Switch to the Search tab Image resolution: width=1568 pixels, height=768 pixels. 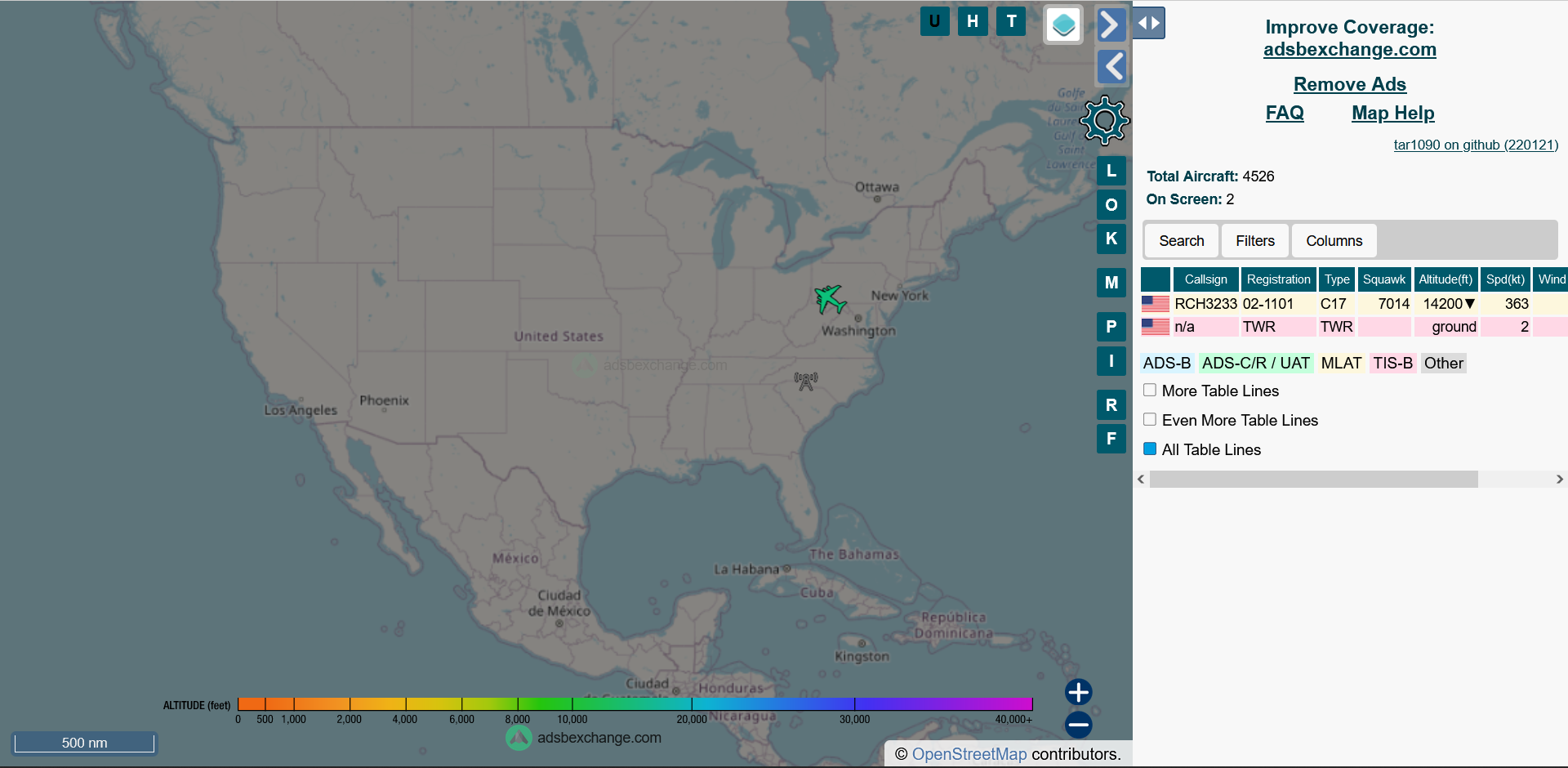click(x=1181, y=241)
